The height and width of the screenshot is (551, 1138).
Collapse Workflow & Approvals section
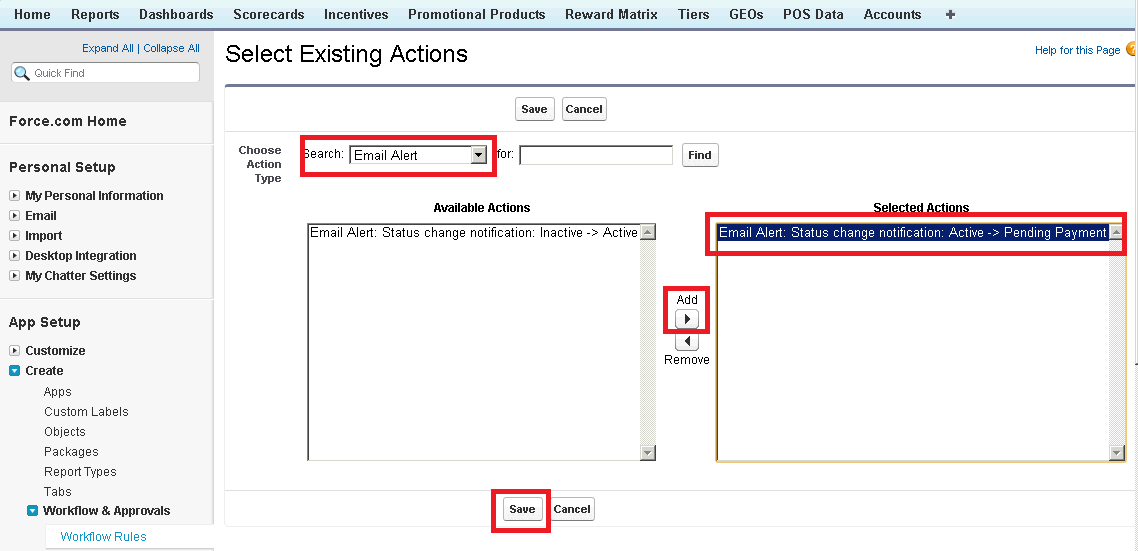pos(32,511)
